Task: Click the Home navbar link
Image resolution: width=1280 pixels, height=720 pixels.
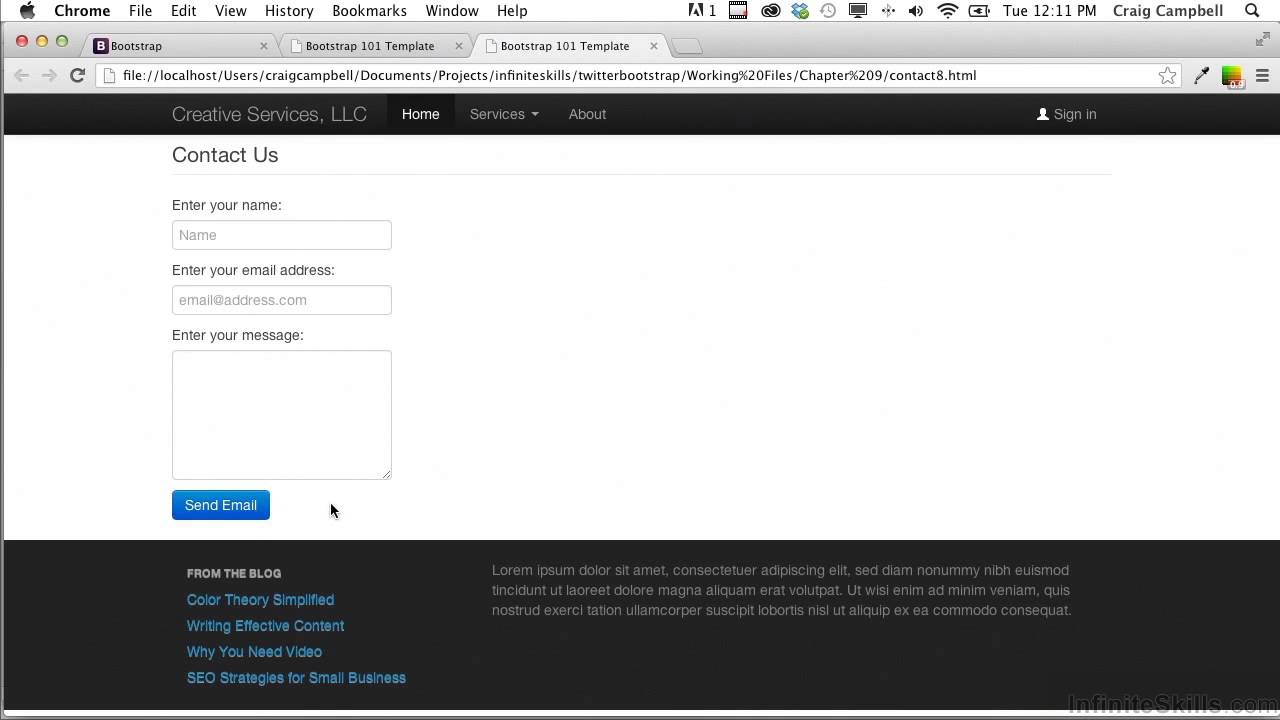Action: [x=420, y=114]
